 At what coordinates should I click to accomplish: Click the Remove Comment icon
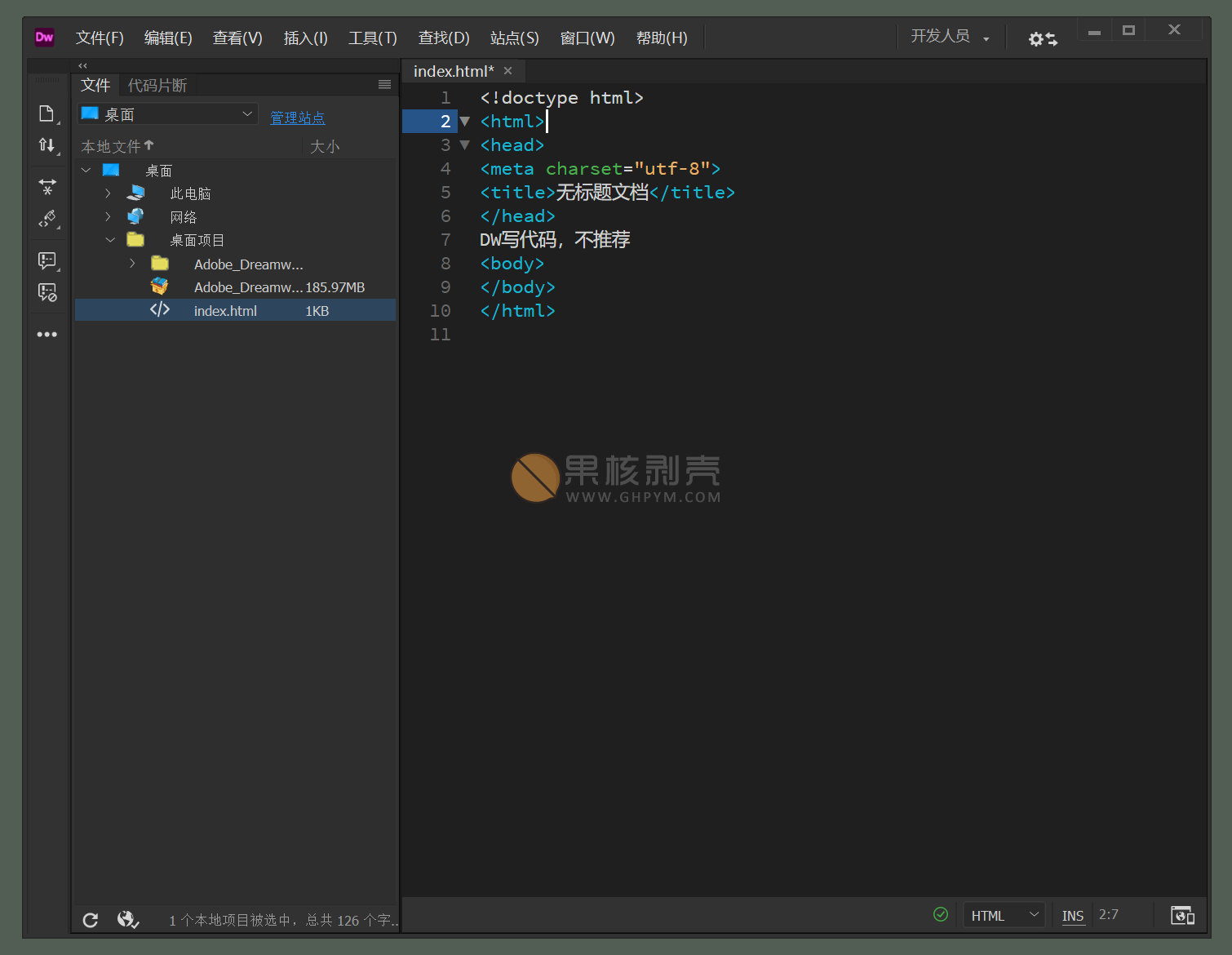[47, 292]
